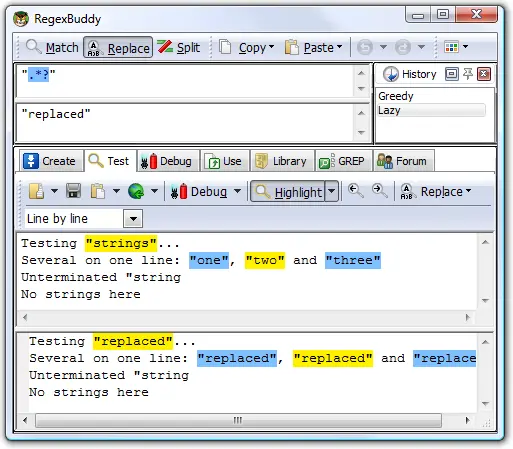Switch to Split mode

tap(179, 47)
